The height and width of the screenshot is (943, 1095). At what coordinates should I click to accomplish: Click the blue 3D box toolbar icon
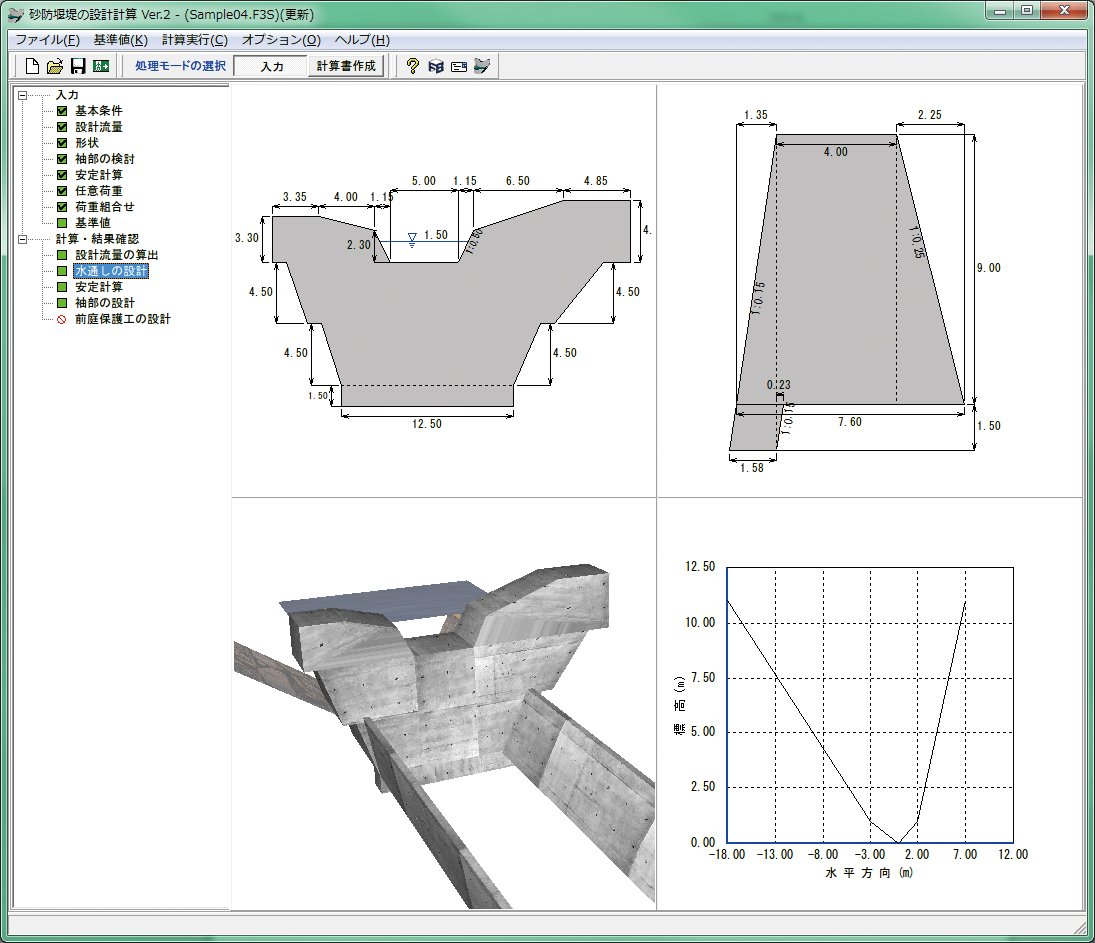click(x=436, y=66)
